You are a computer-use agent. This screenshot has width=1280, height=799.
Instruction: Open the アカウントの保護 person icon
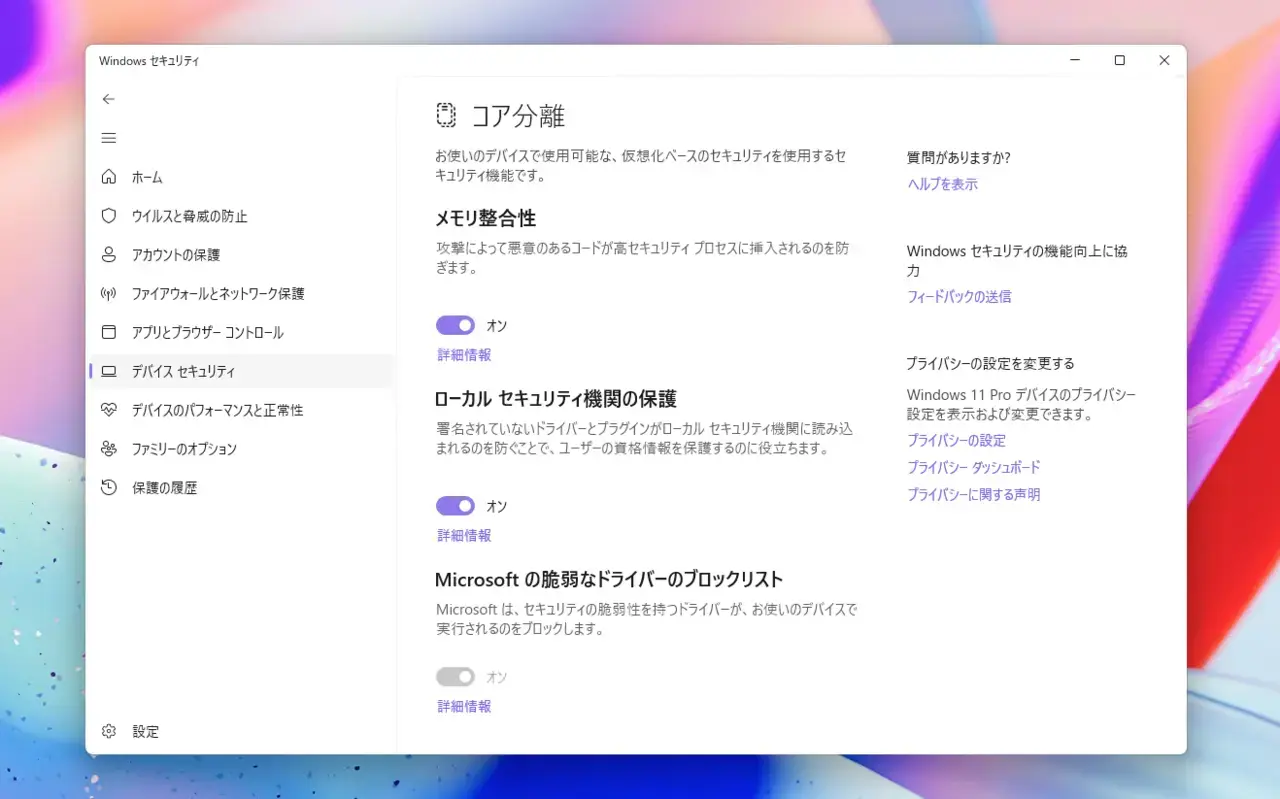(109, 255)
